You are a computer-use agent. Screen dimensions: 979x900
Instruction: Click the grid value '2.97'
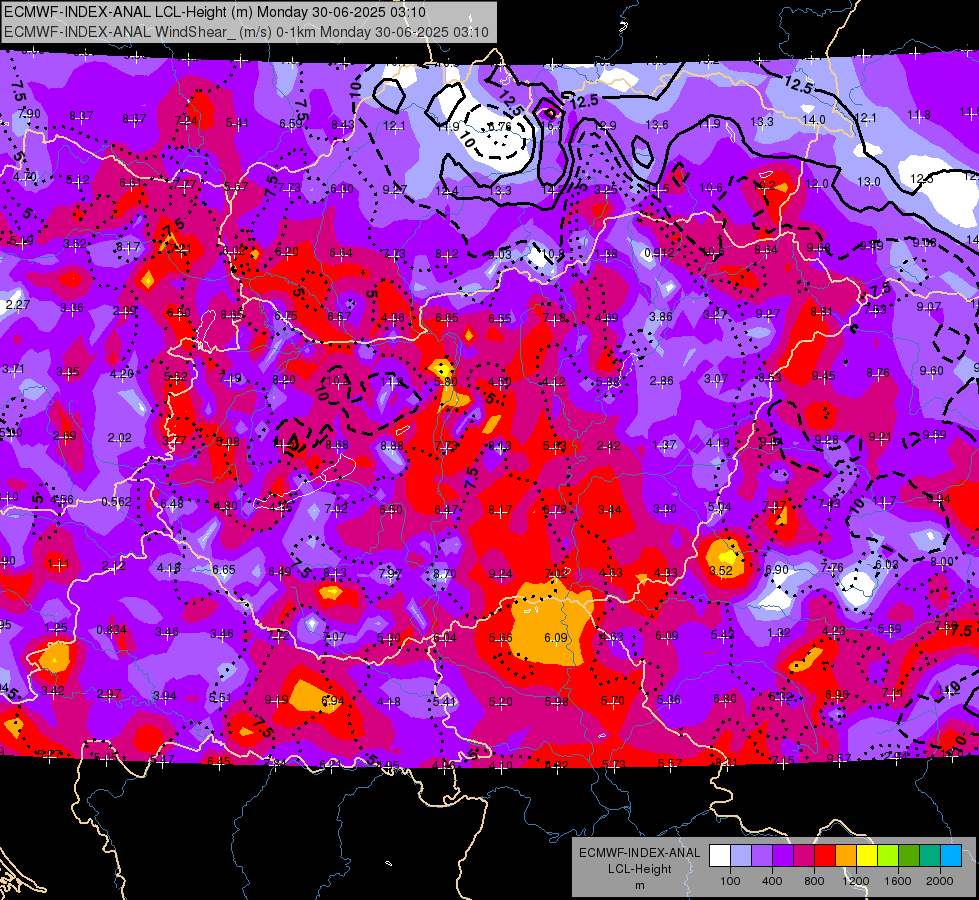click(109, 694)
